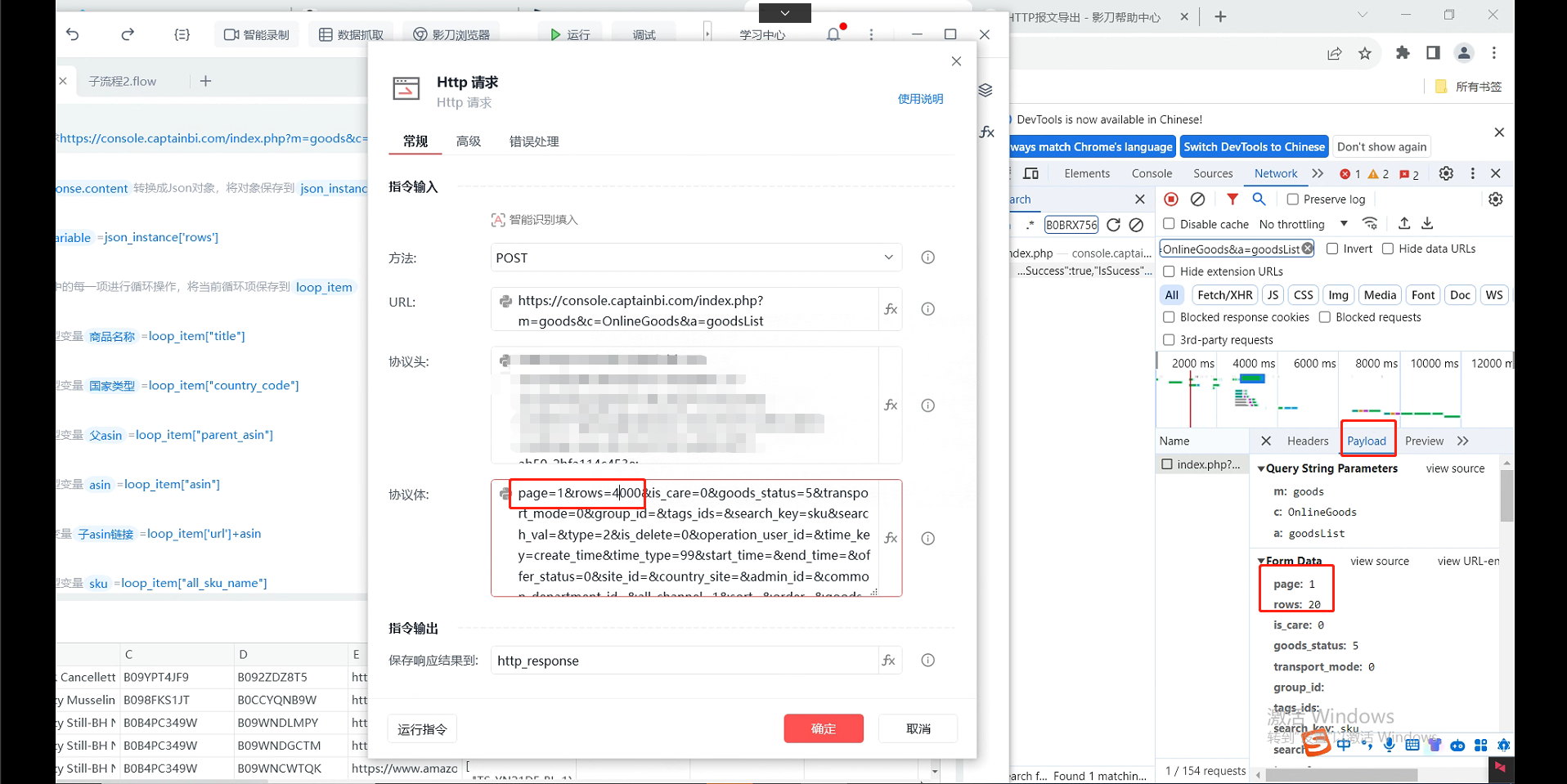The width and height of the screenshot is (1567, 784).
Task: Open the DevTools Sources tab
Action: [1213, 173]
